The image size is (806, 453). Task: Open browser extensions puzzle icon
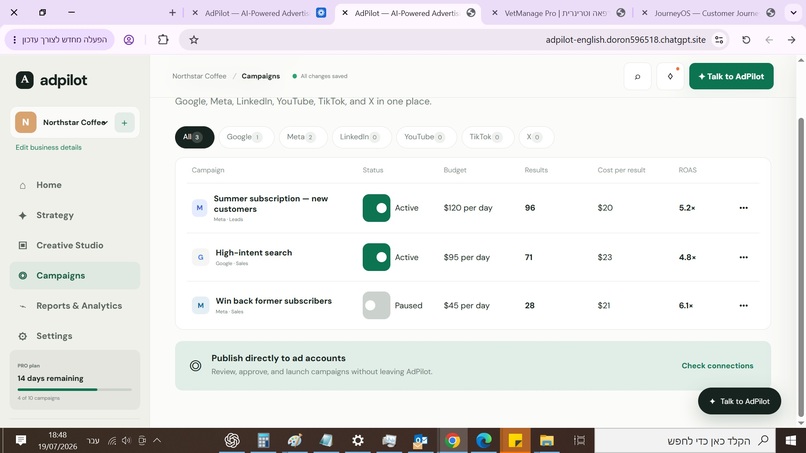163,40
